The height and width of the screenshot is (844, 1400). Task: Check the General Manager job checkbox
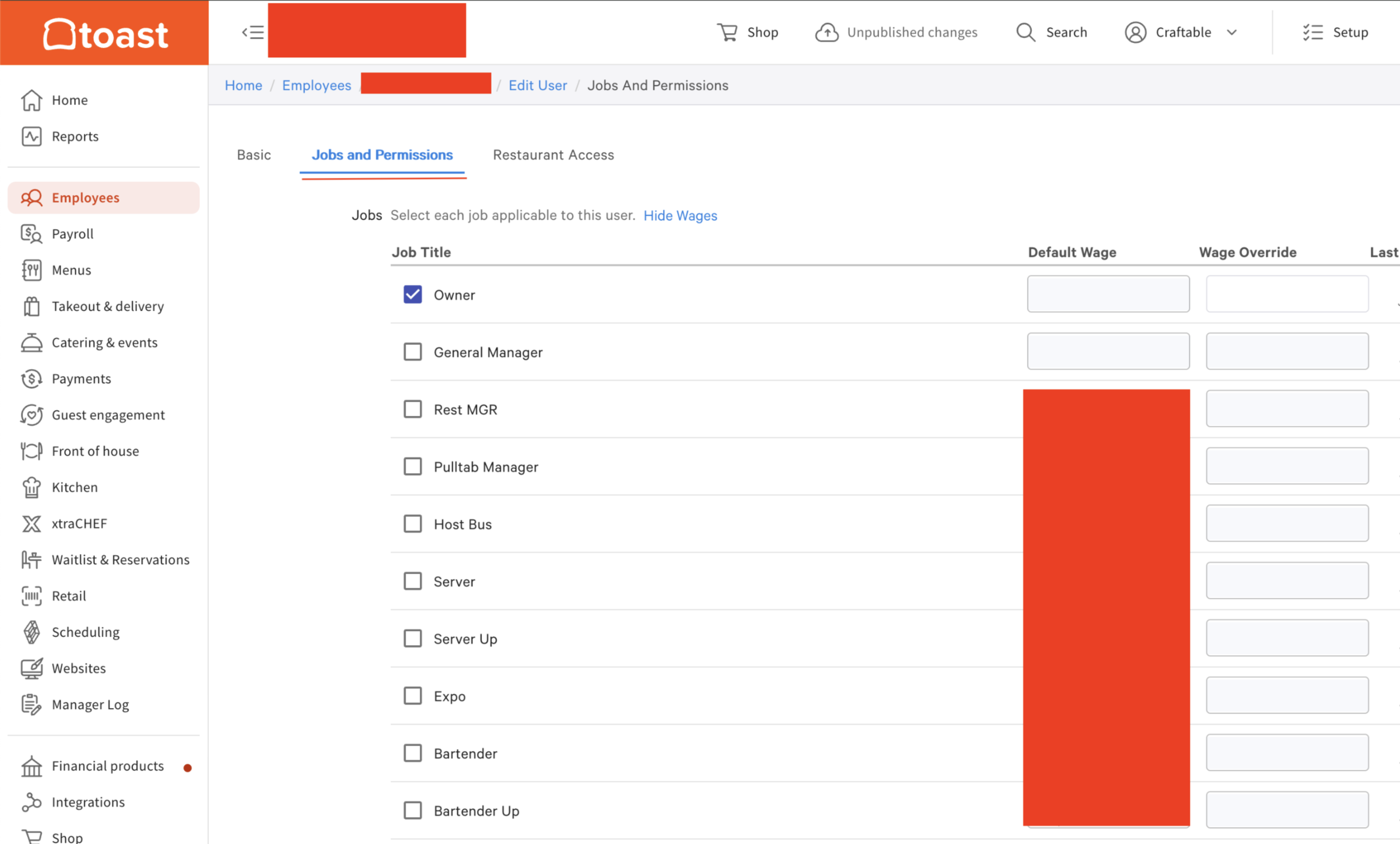412,352
